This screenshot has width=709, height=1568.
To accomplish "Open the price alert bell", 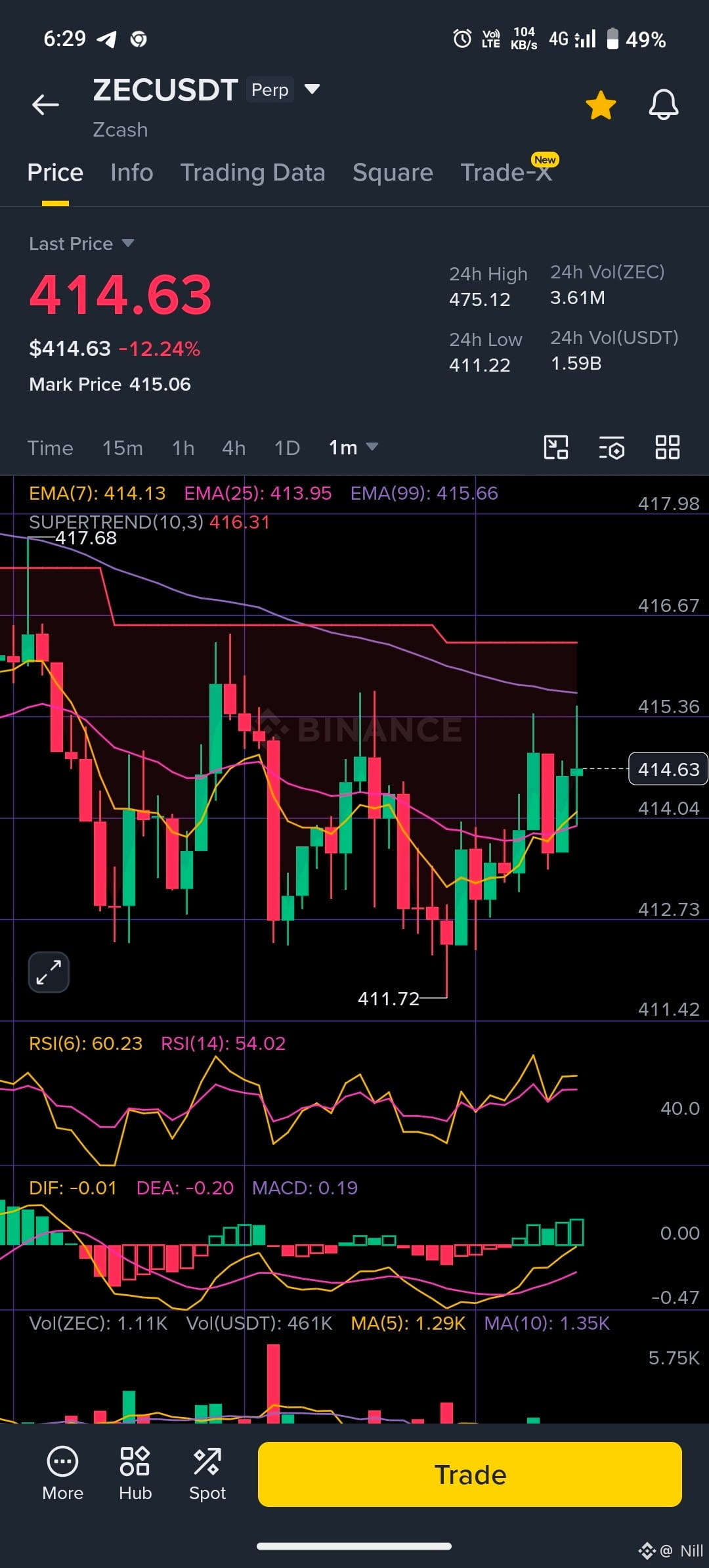I will point(664,104).
